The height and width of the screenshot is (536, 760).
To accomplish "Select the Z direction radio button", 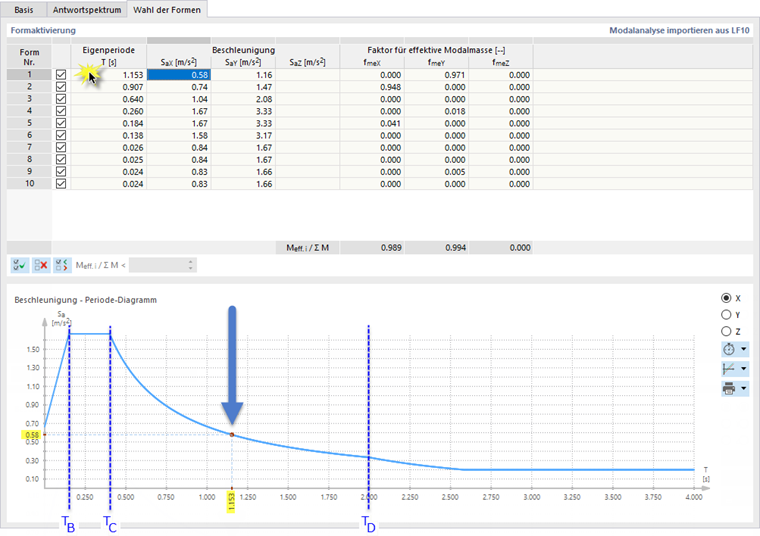I will point(726,331).
